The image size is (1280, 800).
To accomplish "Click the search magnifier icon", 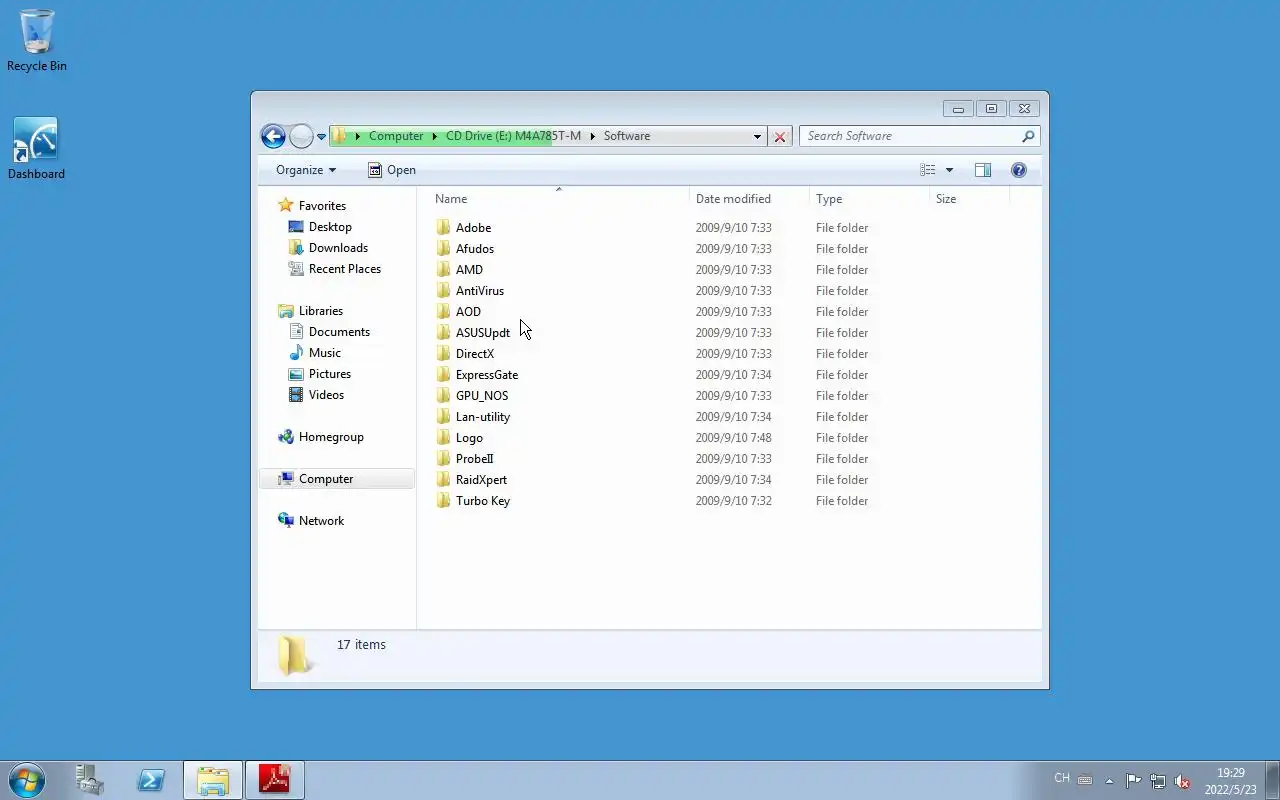I will pos(1028,136).
